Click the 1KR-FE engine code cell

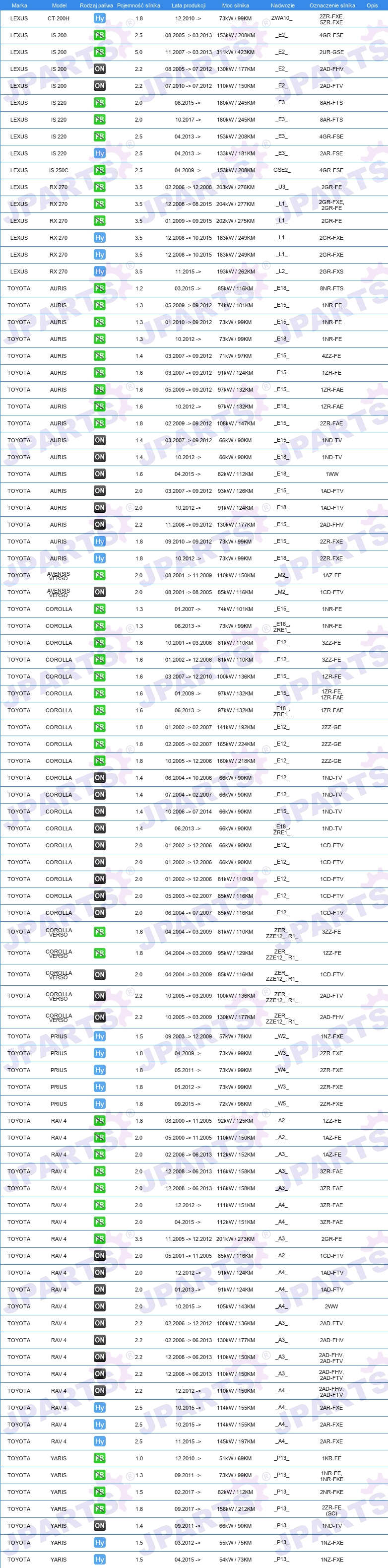tap(331, 1458)
